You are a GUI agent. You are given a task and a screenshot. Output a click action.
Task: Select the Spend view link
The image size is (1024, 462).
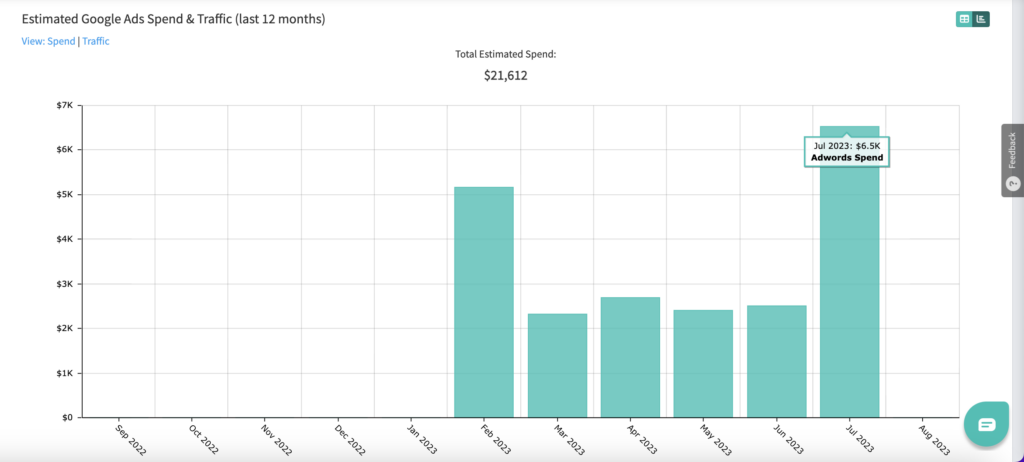coord(61,41)
